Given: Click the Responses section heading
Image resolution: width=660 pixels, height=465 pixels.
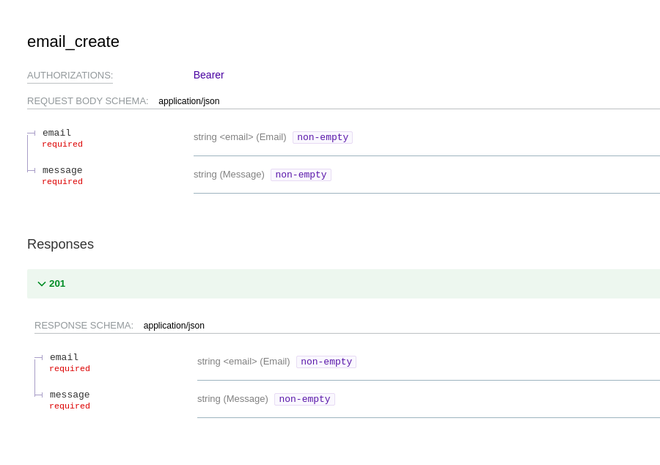Looking at the screenshot, I should pyautogui.click(x=60, y=244).
